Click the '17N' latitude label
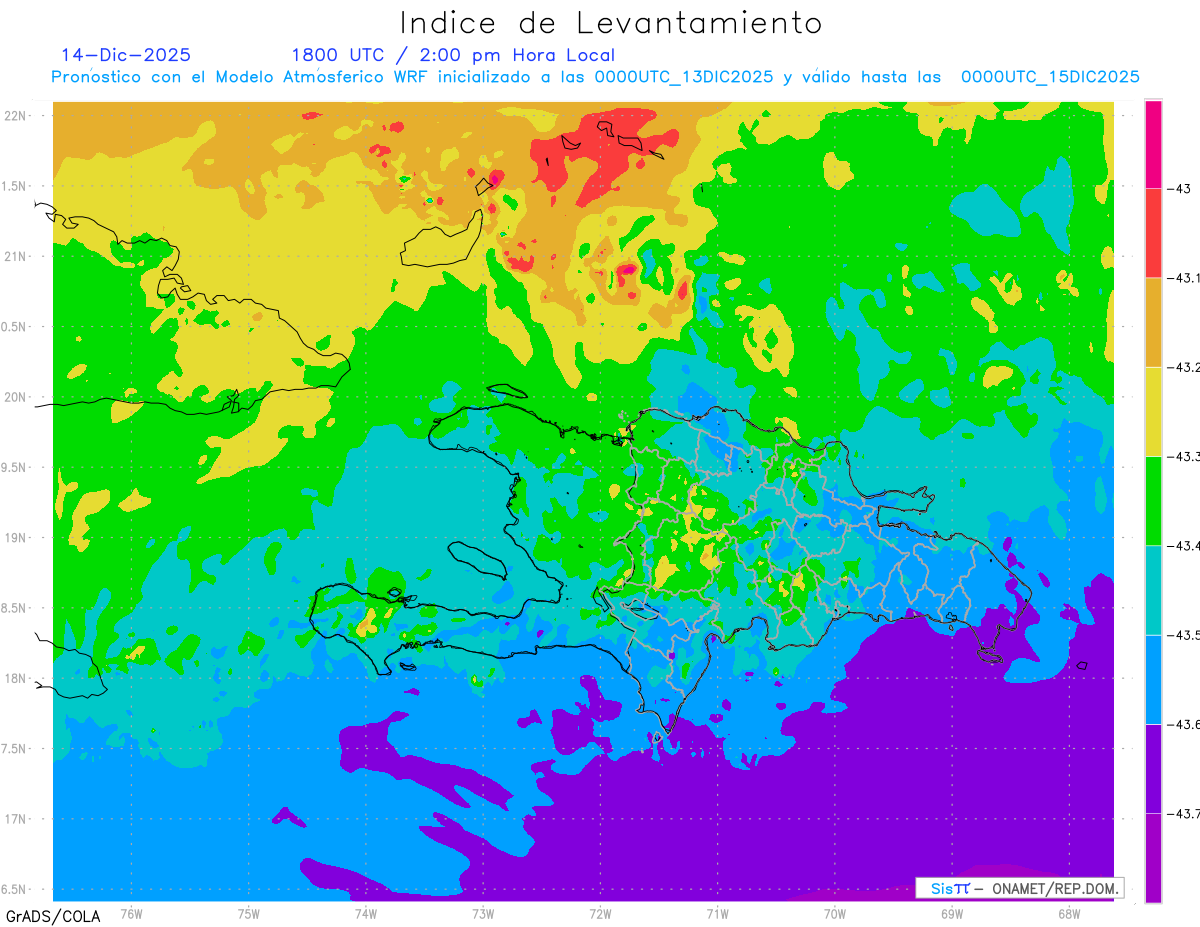This screenshot has width=1200, height=927. click(x=16, y=819)
